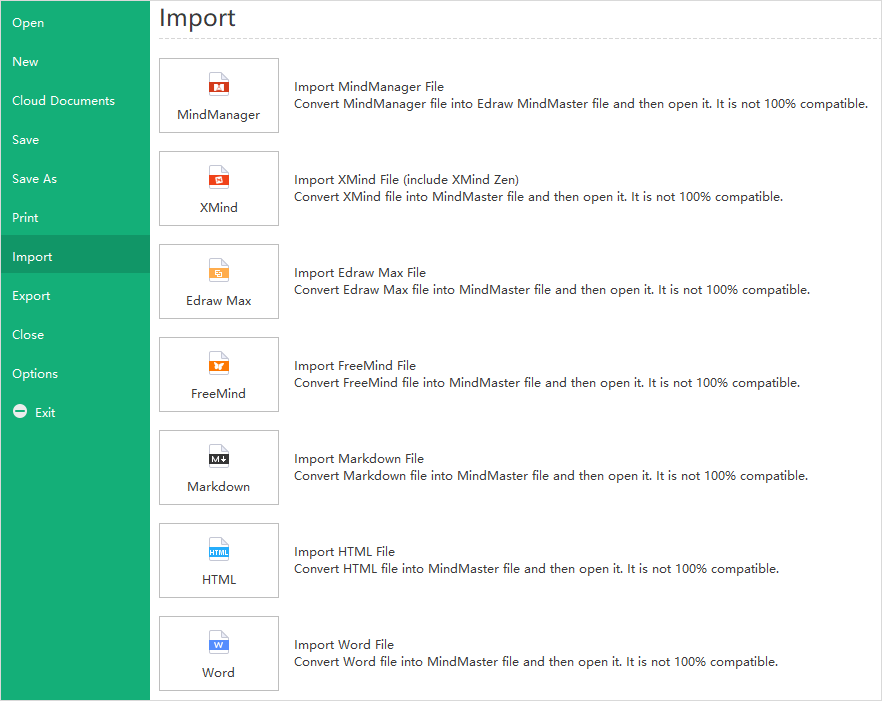882x701 pixels.
Task: Go to Cloud Documents
Action: coord(63,101)
